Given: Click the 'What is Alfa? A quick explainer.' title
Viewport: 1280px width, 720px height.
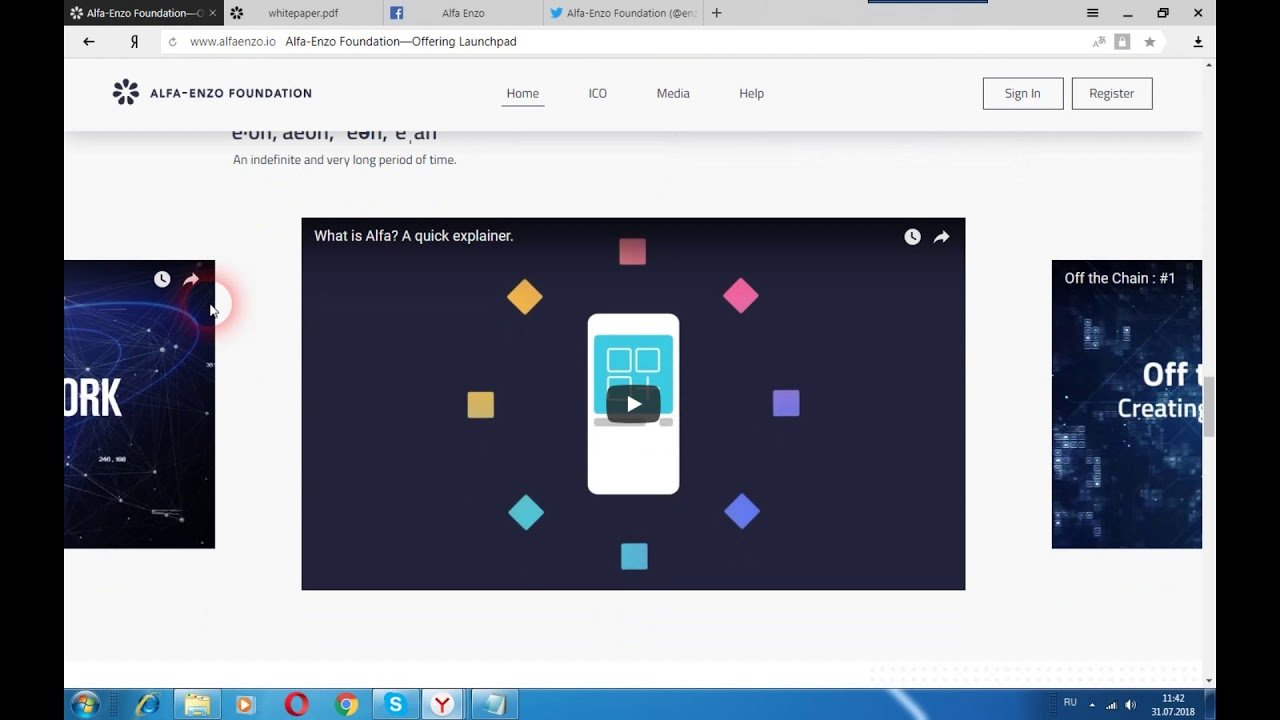Looking at the screenshot, I should [x=414, y=236].
